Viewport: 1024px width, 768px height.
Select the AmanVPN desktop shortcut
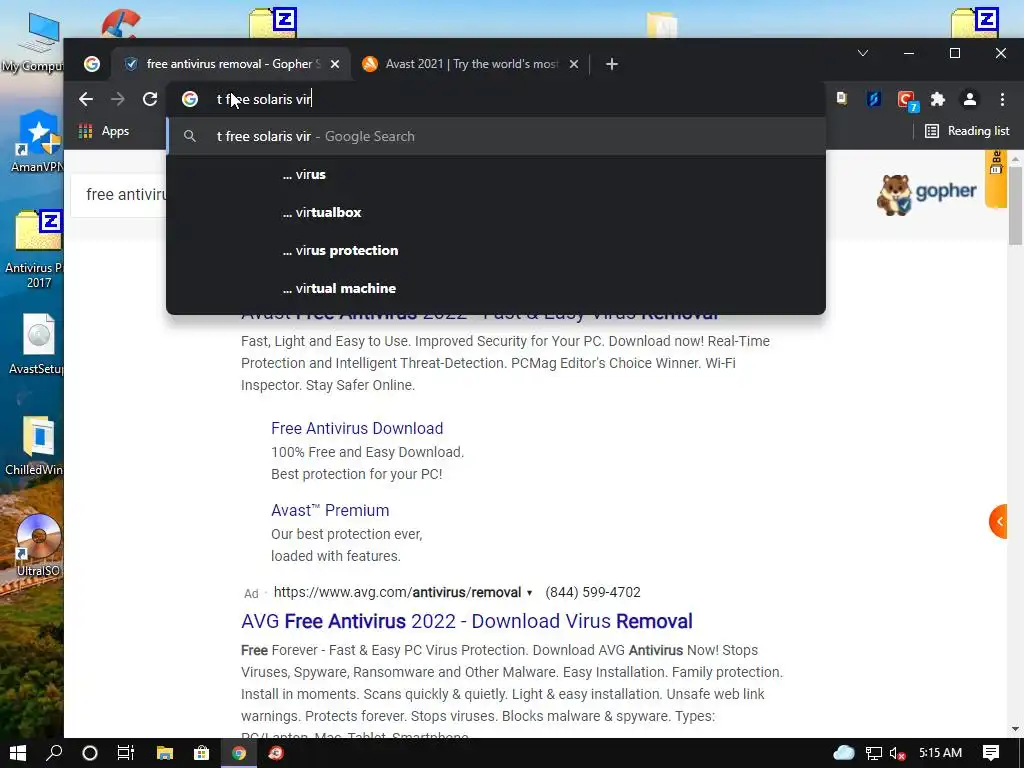pos(37,142)
